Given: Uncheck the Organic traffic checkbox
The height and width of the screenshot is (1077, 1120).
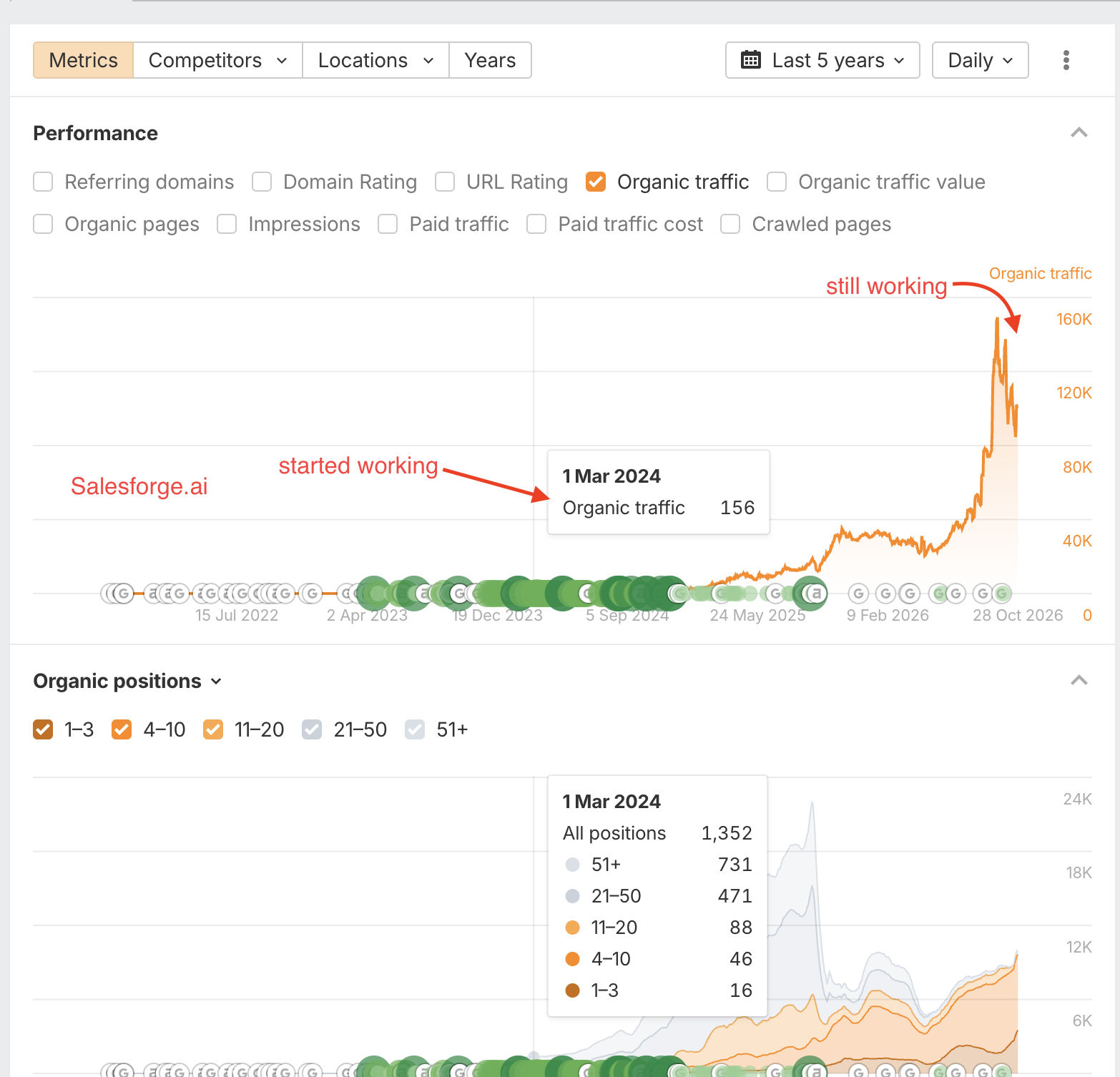Looking at the screenshot, I should pyautogui.click(x=596, y=182).
